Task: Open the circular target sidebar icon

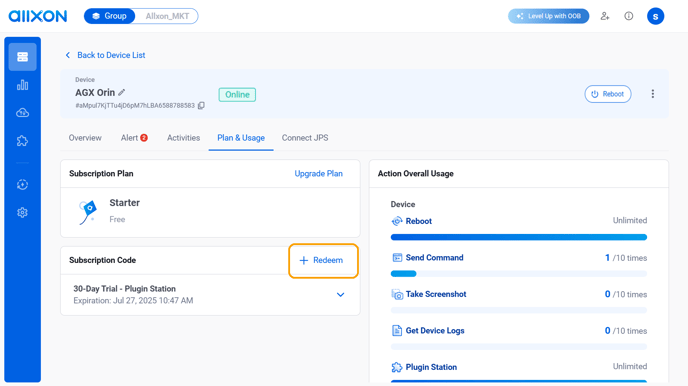Action: [x=22, y=185]
